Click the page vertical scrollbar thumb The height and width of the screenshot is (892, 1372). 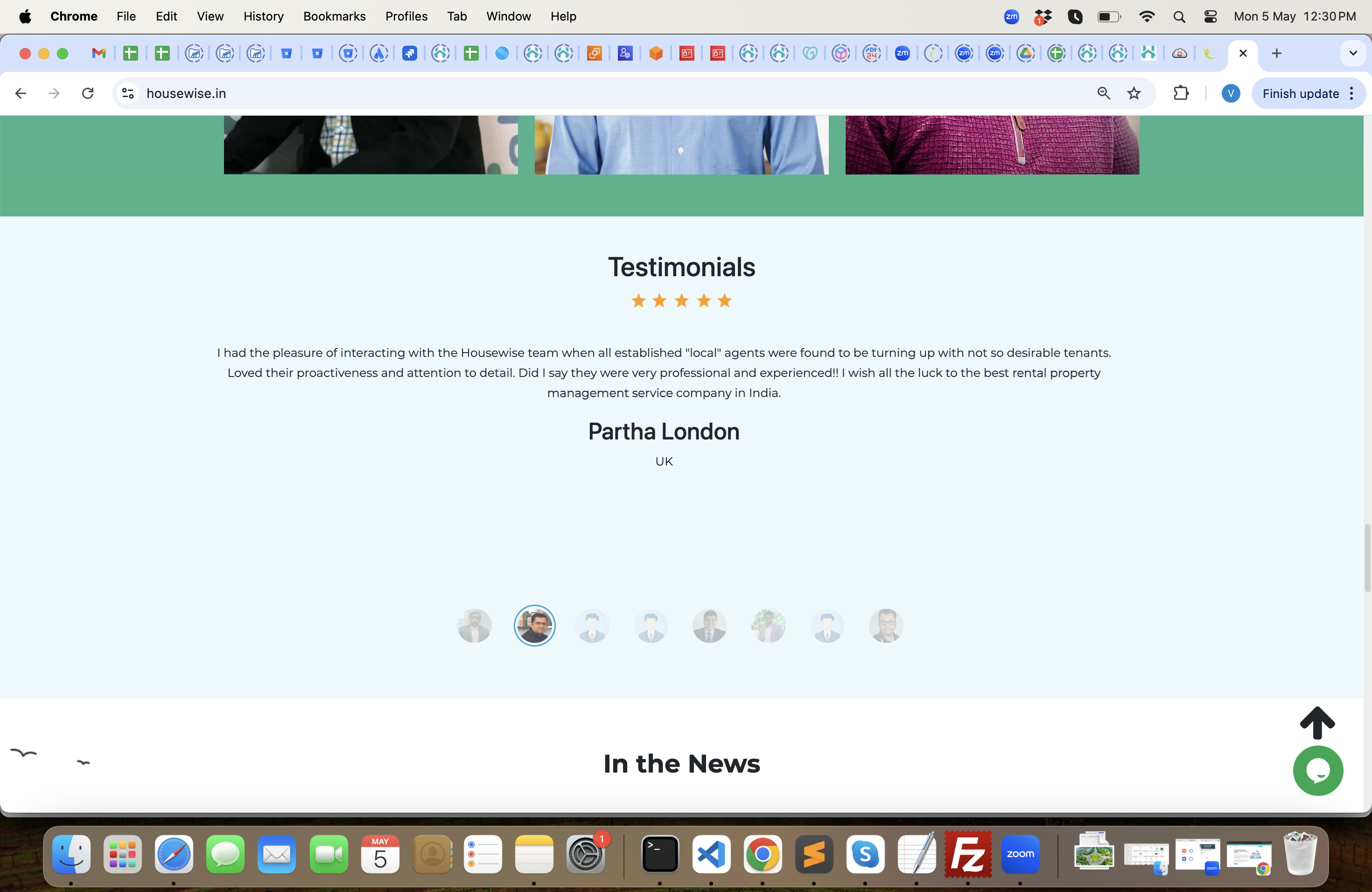point(1367,558)
